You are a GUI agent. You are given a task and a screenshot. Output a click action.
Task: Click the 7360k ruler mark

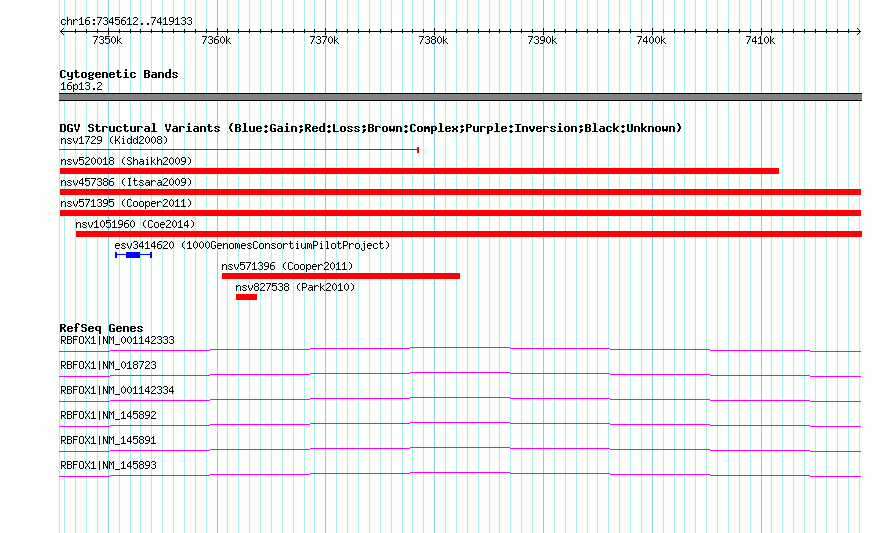[216, 40]
